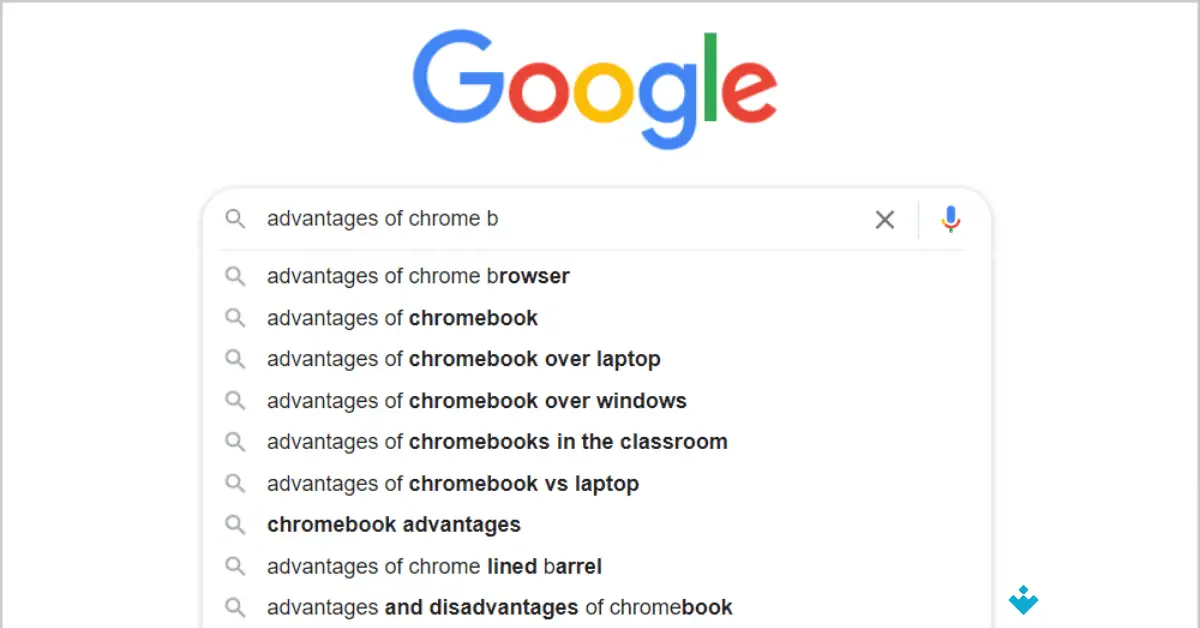Click the search icon beside 'advantages of chrome browser'
The width and height of the screenshot is (1200, 628).
(236, 276)
